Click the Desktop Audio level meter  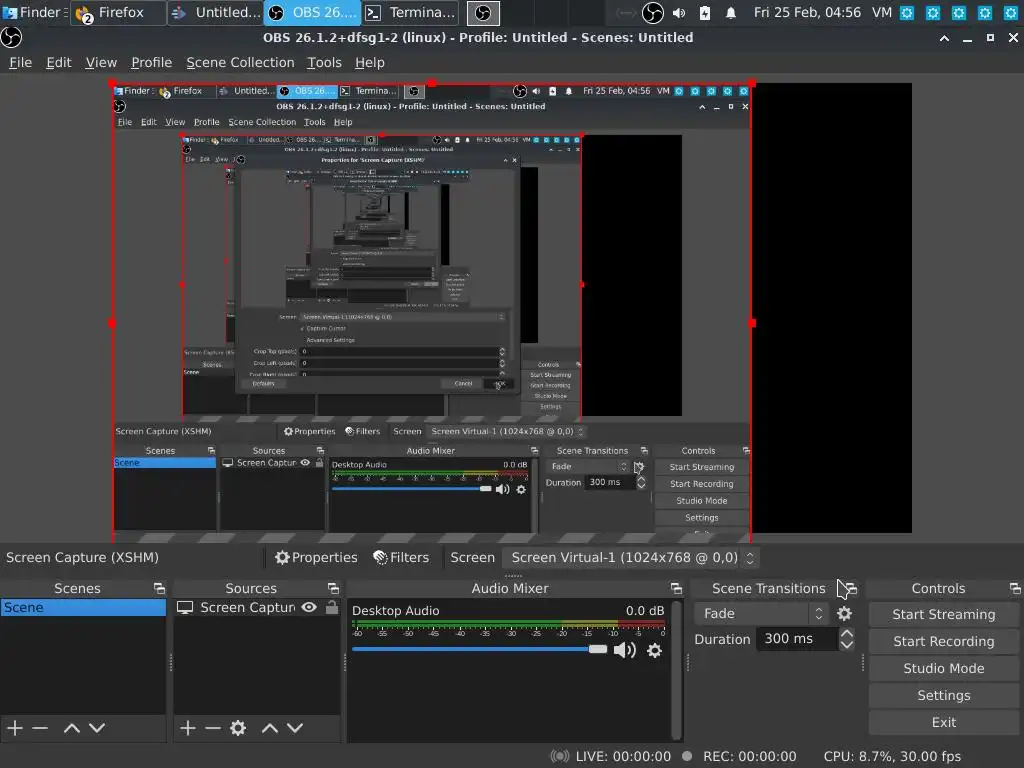(x=509, y=626)
